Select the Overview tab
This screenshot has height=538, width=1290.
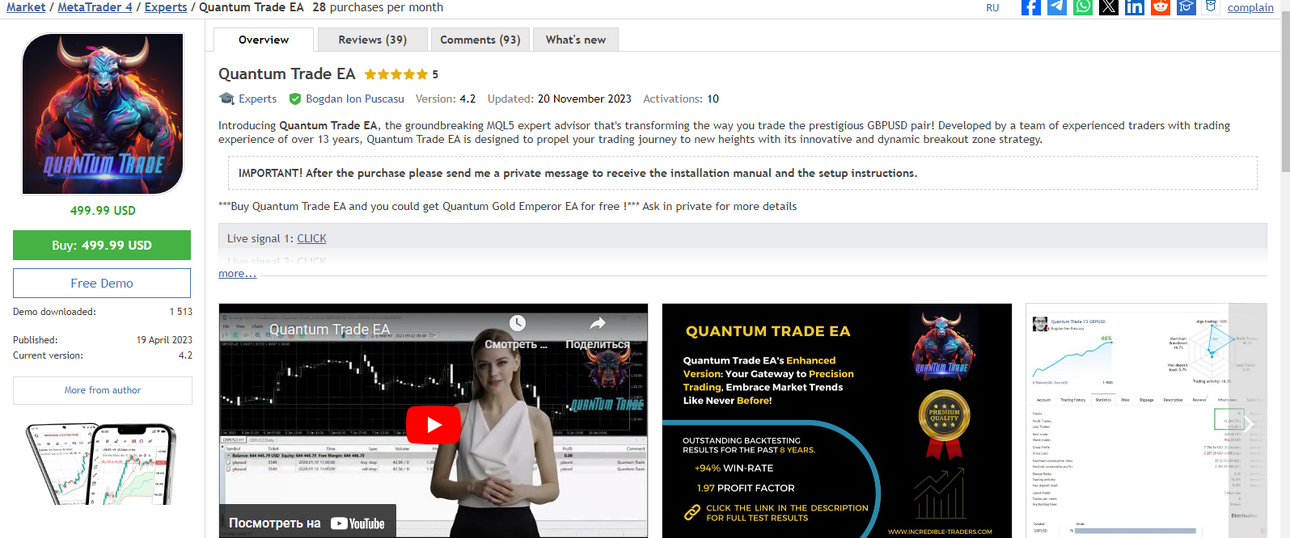click(263, 40)
